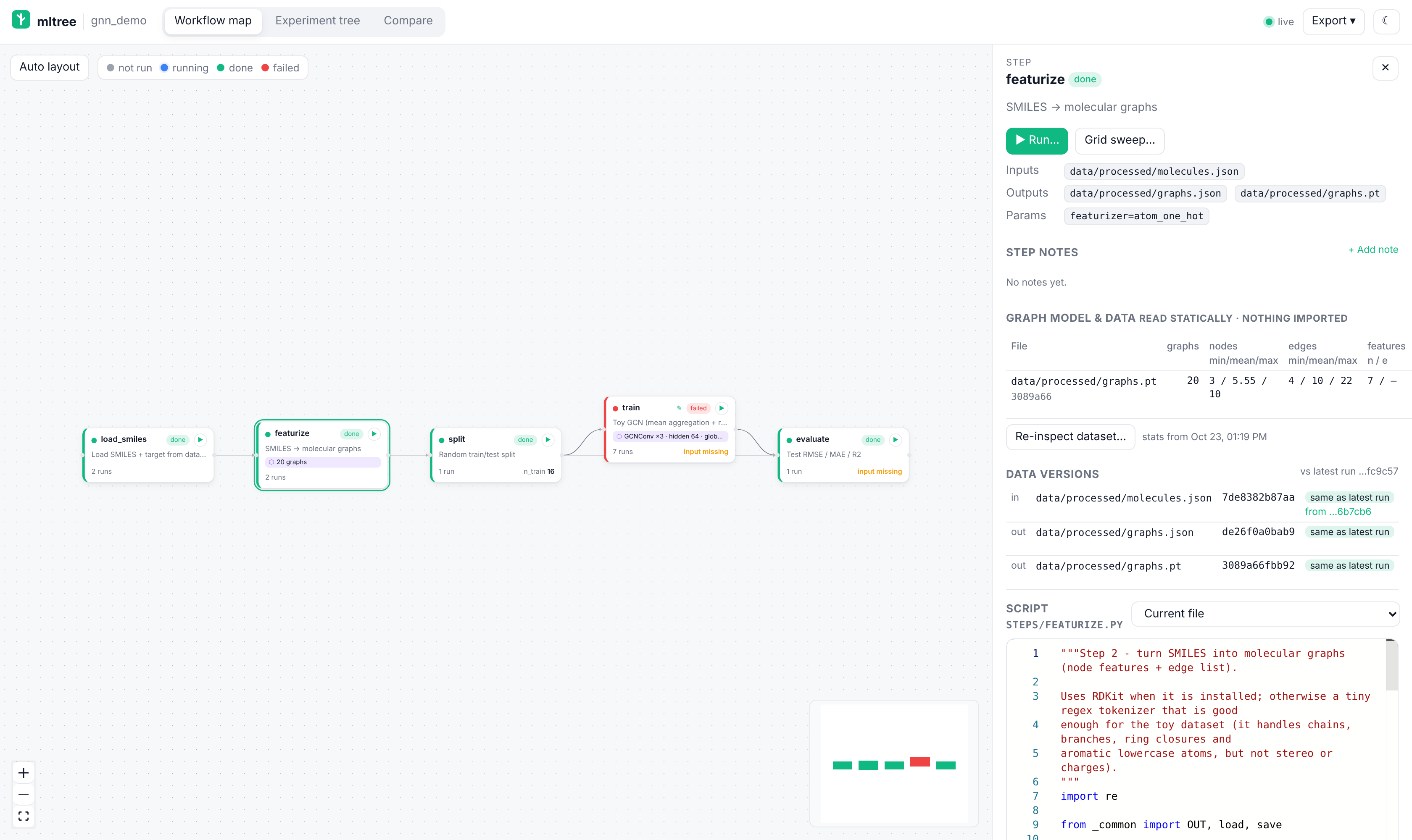Open the script Current file dropdown
Viewport: 1412px width, 840px height.
(1265, 614)
